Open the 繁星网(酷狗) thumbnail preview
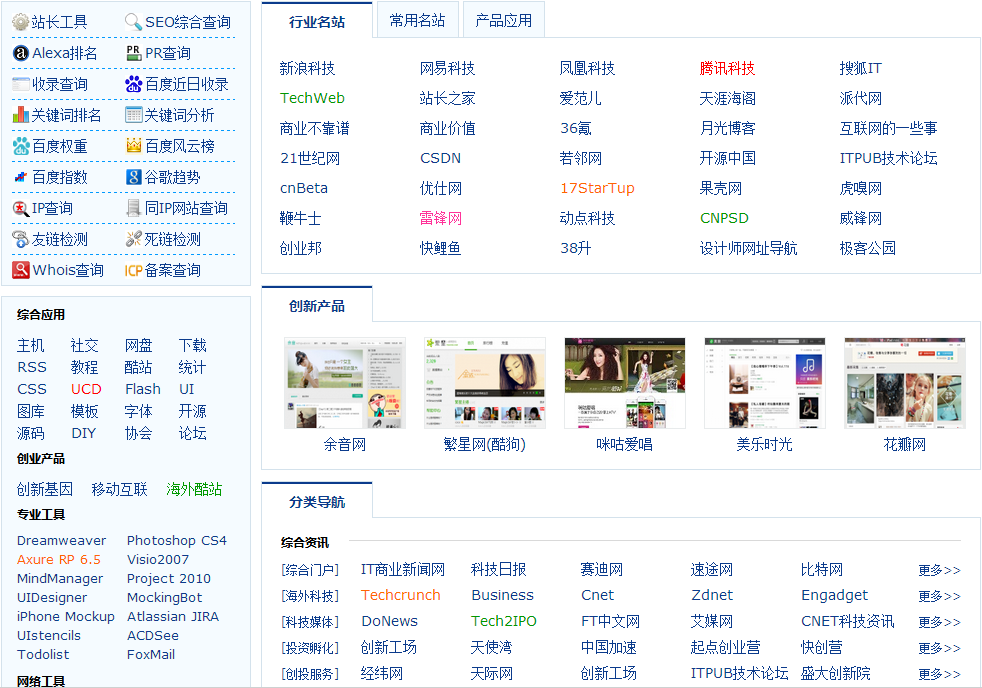 (x=485, y=383)
